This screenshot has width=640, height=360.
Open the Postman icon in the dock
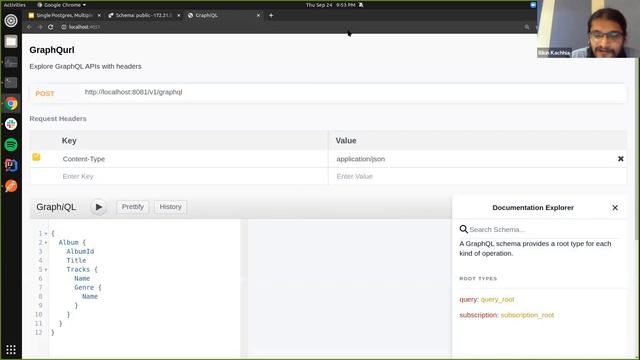[11, 186]
